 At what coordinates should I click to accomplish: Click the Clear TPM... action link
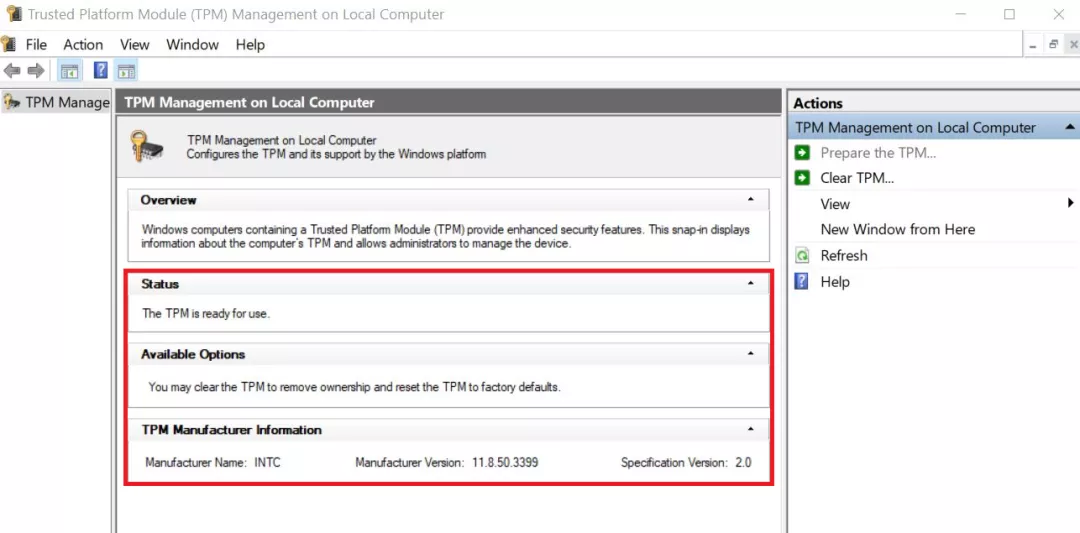[857, 178]
